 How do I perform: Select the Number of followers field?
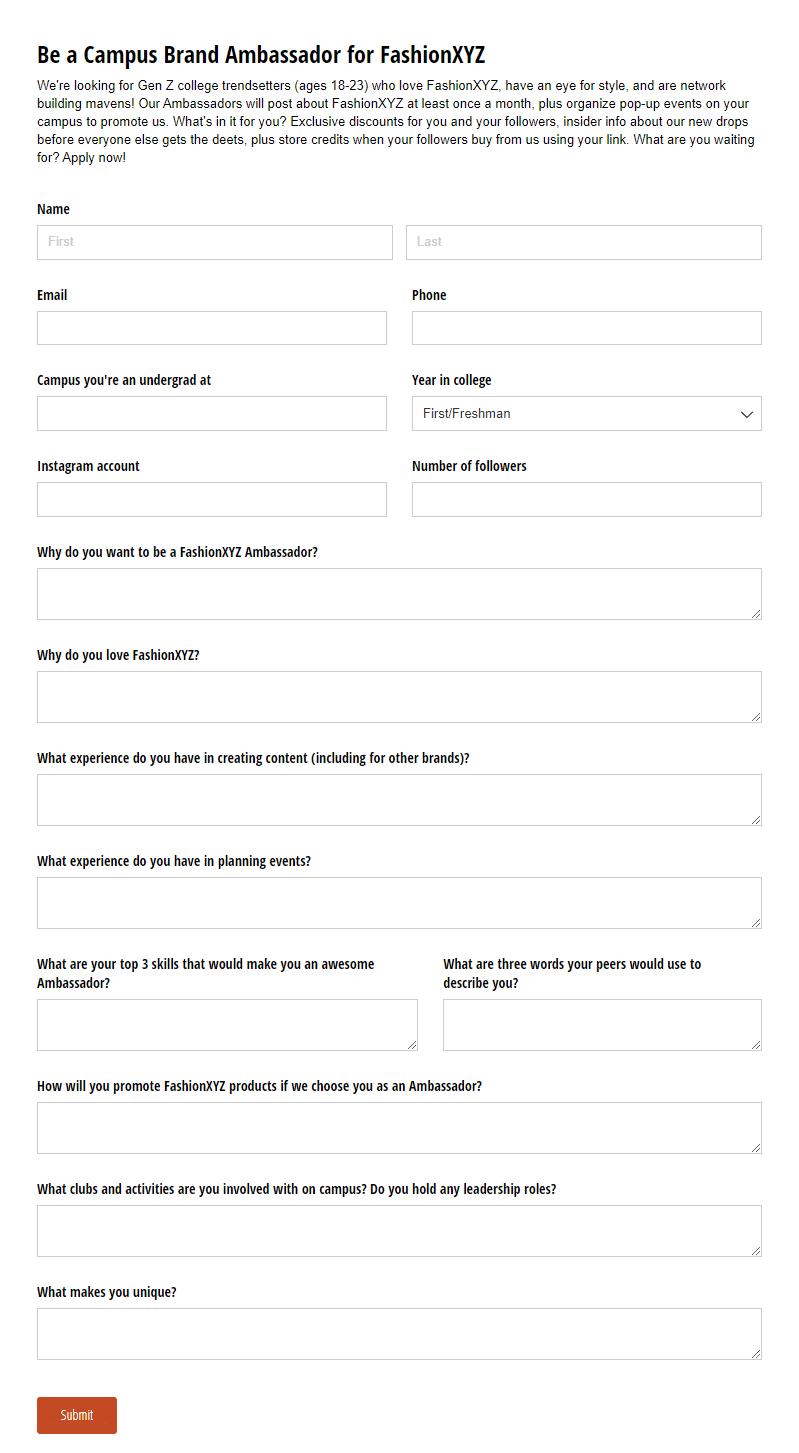click(587, 500)
